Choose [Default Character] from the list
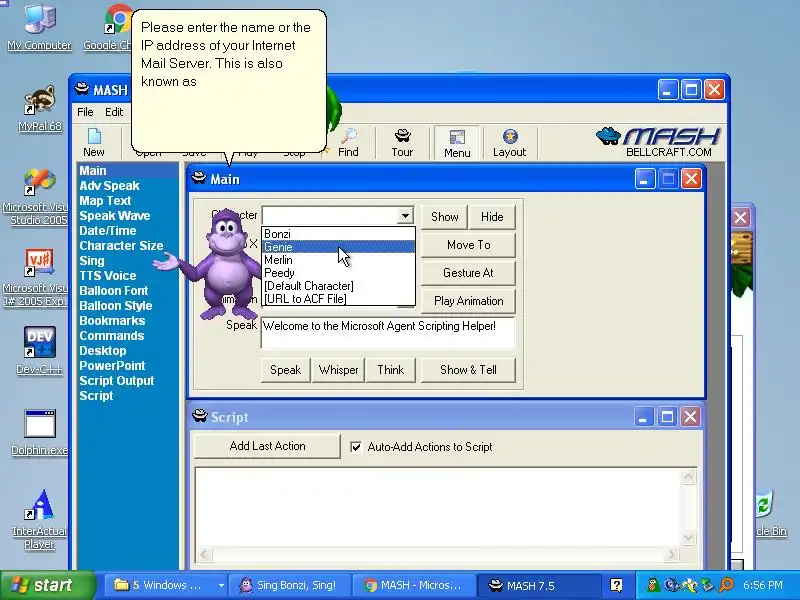 [x=338, y=286]
